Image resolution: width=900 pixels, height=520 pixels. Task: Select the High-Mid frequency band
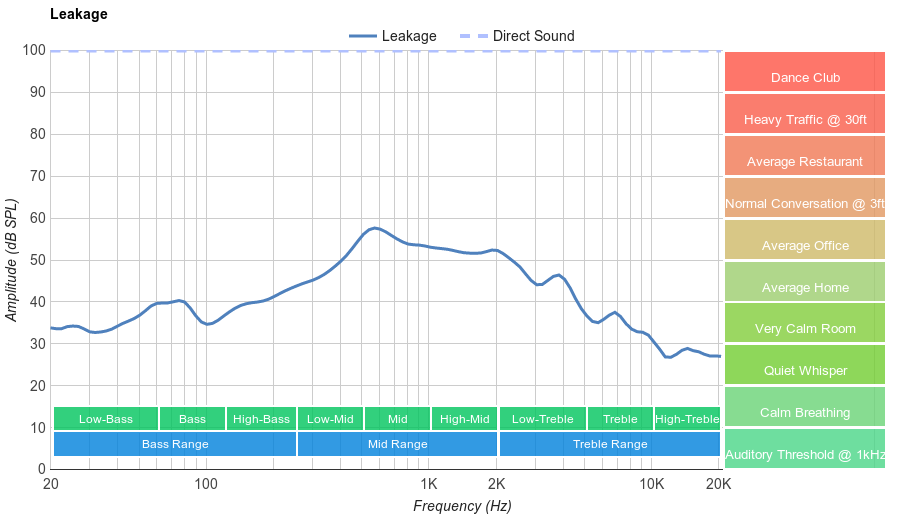tap(465, 419)
